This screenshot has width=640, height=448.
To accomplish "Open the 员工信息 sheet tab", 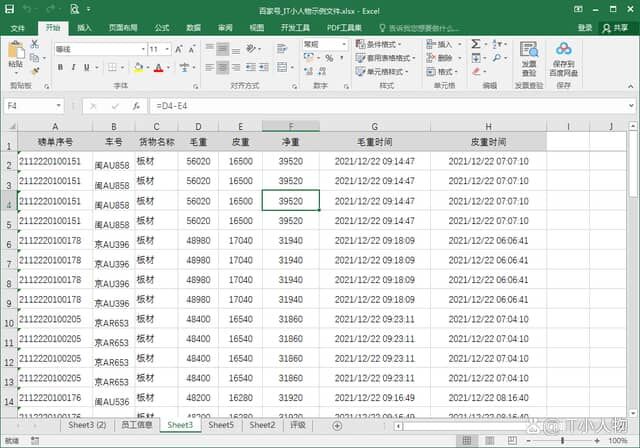I will pos(137,425).
